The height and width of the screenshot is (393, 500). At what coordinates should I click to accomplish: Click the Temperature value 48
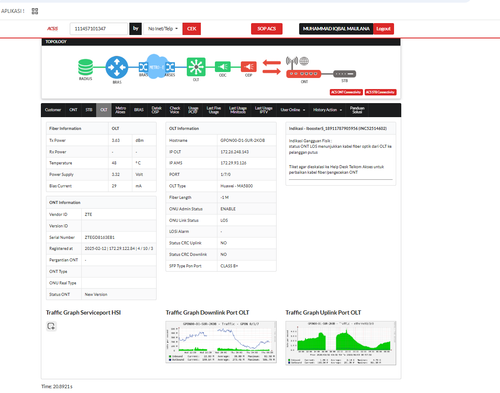[x=114, y=163]
